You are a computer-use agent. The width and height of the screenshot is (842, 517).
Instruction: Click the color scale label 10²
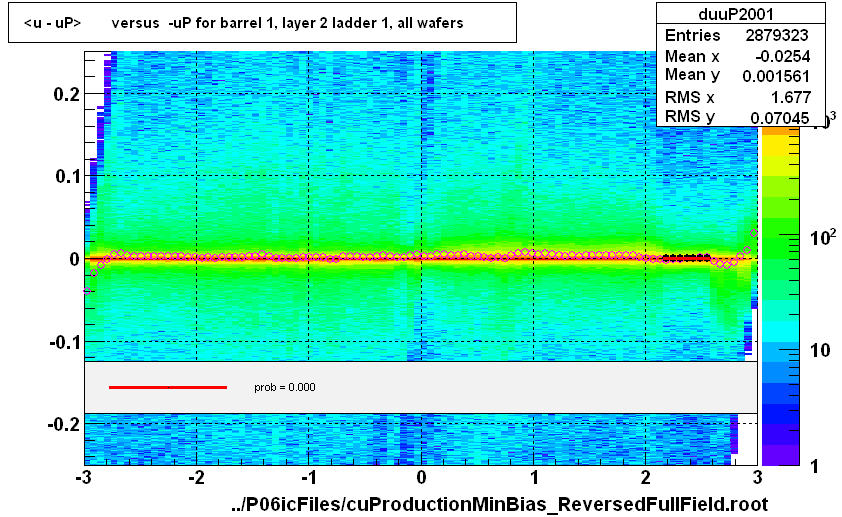(x=823, y=237)
